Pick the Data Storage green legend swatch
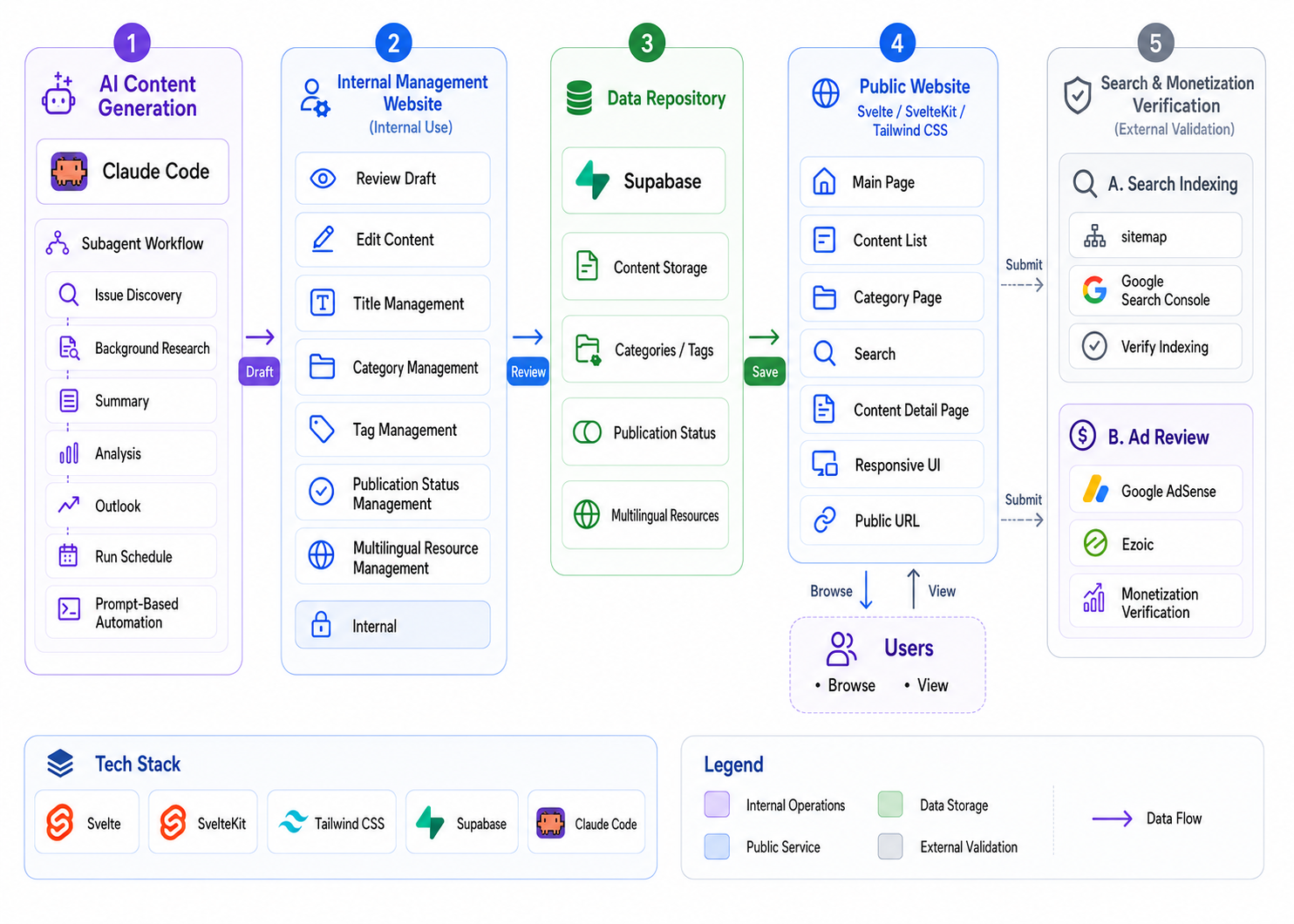The height and width of the screenshot is (924, 1294). coord(890,805)
